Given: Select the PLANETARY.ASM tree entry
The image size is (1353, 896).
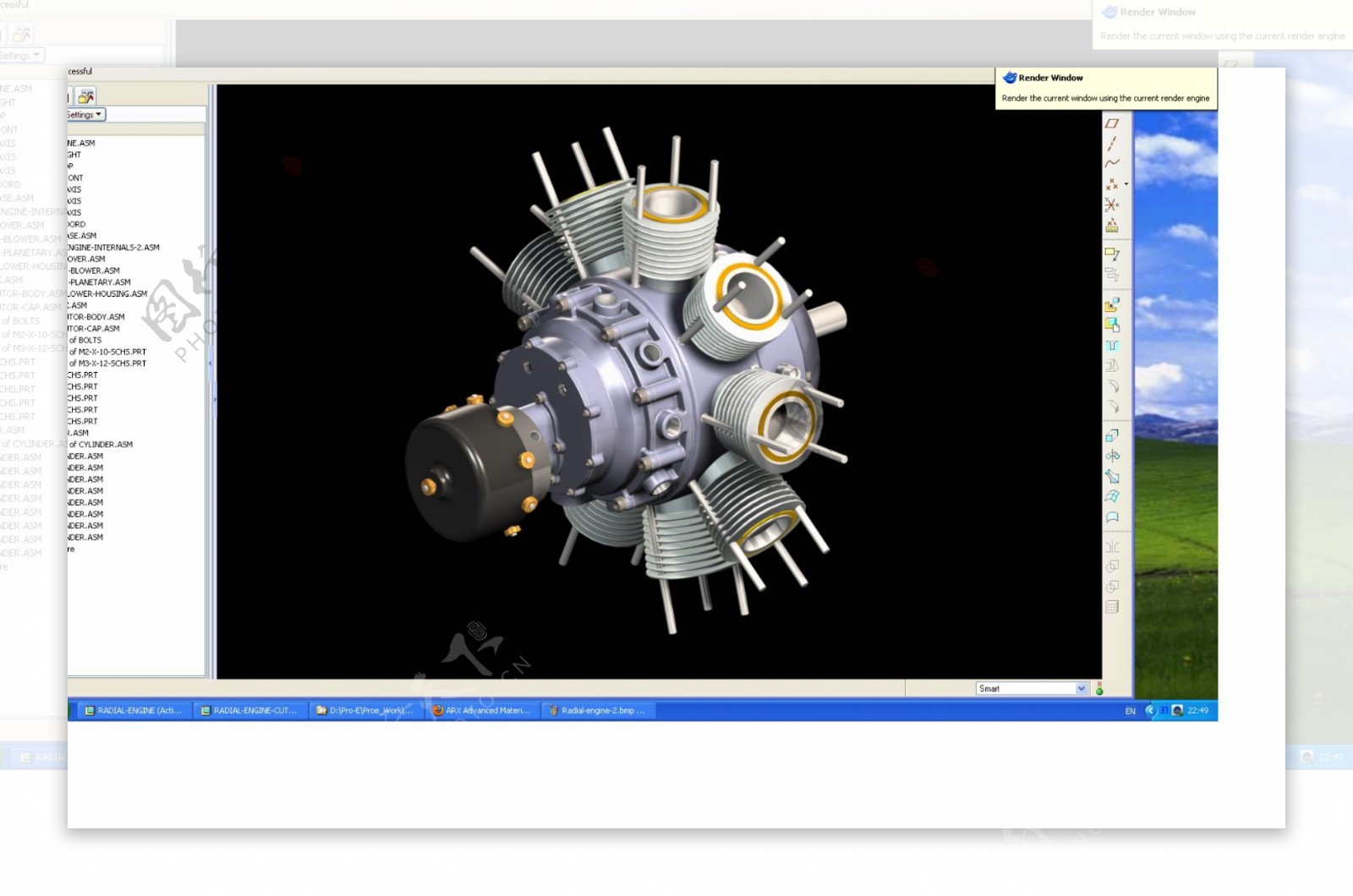Looking at the screenshot, I should point(100,282).
